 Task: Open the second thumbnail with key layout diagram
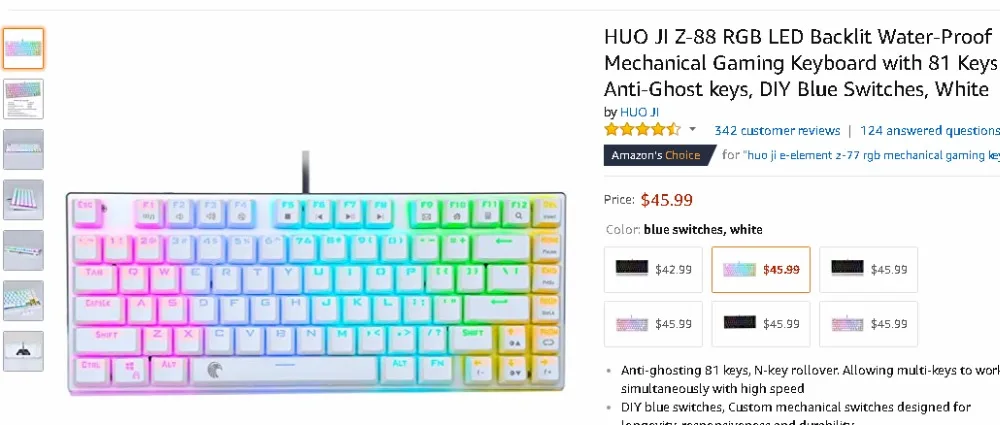coord(23,99)
